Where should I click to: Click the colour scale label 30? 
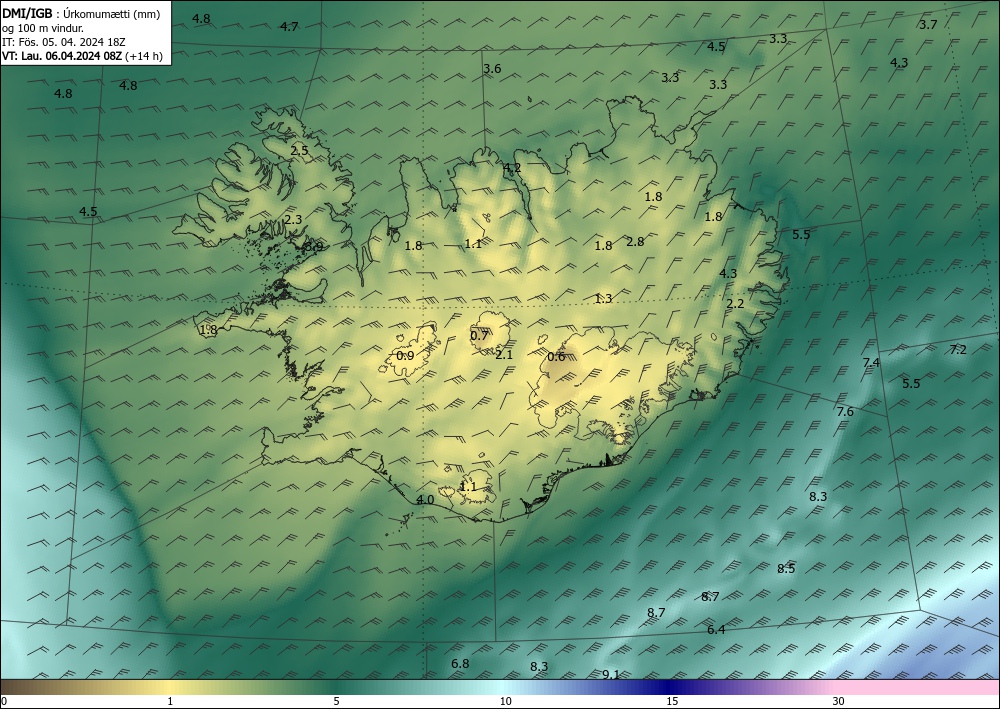click(839, 702)
